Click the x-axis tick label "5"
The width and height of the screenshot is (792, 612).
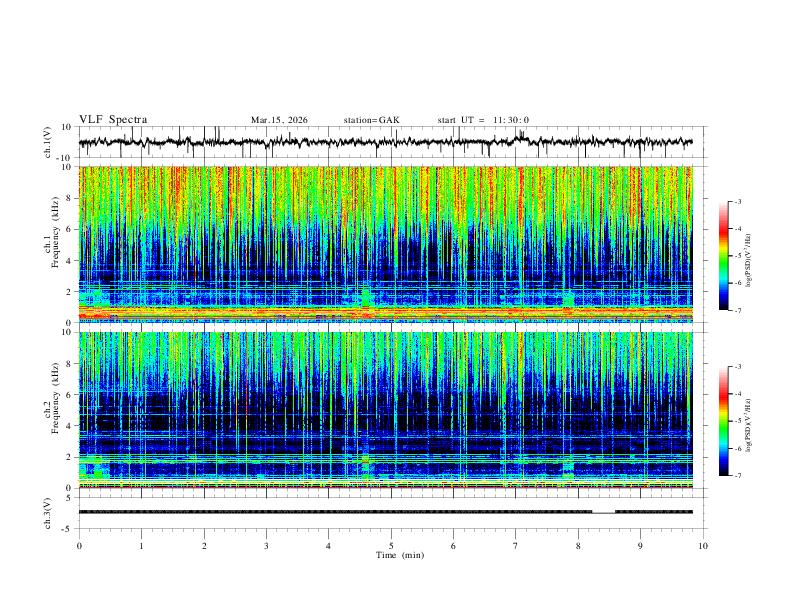pos(391,546)
